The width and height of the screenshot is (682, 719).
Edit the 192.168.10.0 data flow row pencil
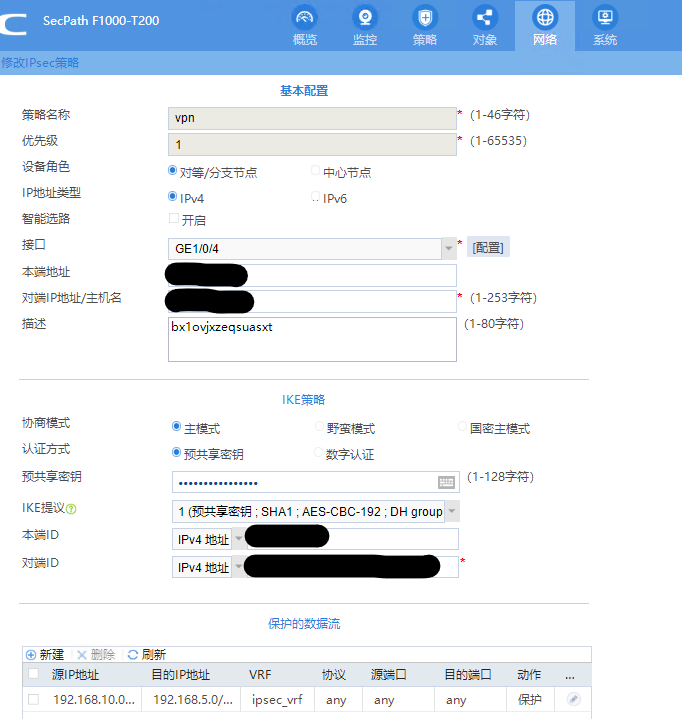point(573,699)
